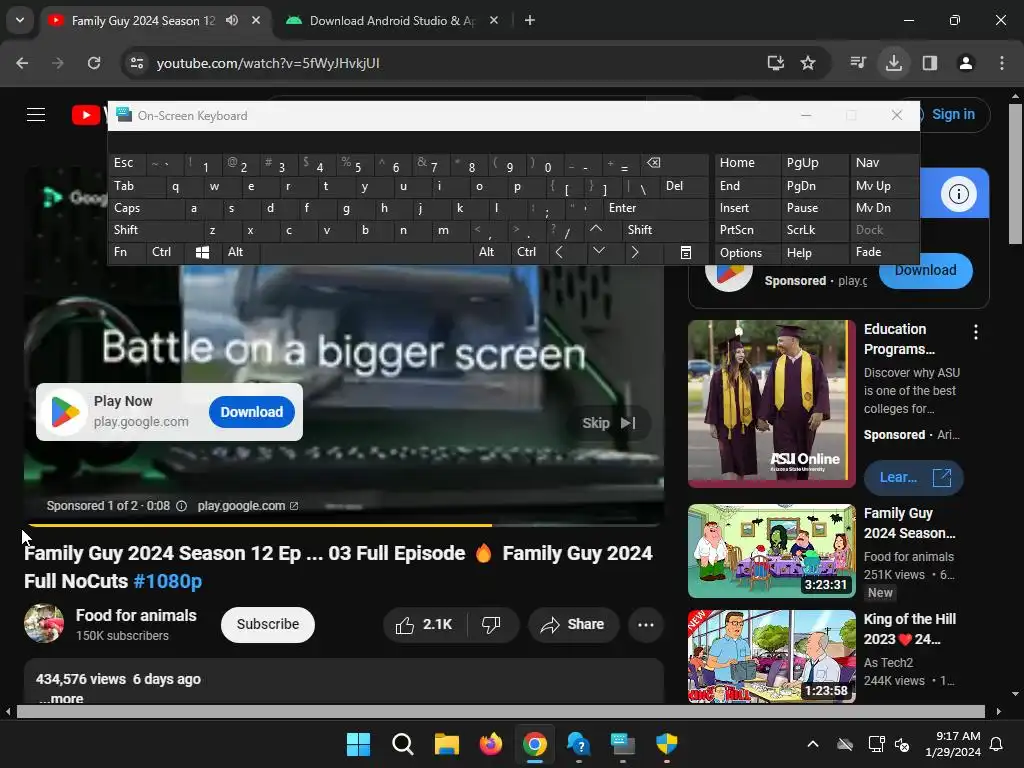Click Sign in on YouTube
The height and width of the screenshot is (768, 1024).
[953, 114]
